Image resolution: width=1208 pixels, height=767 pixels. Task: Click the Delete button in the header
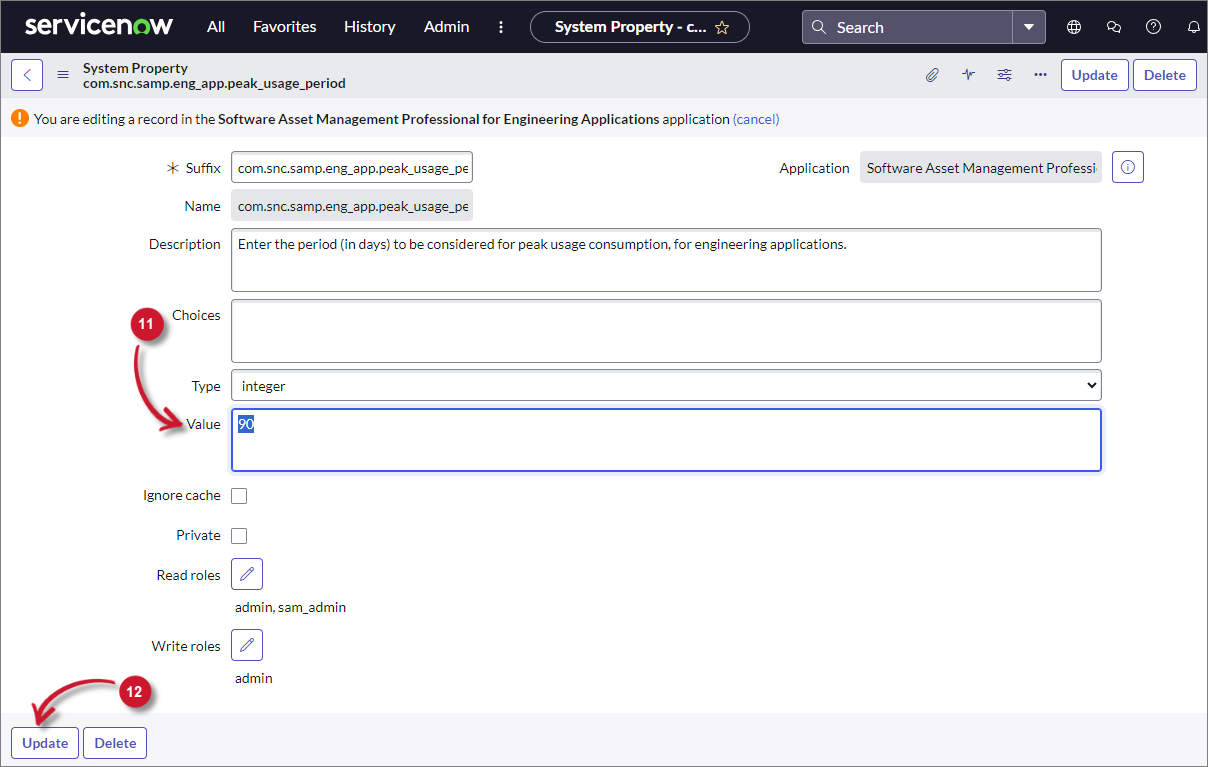pos(1165,75)
